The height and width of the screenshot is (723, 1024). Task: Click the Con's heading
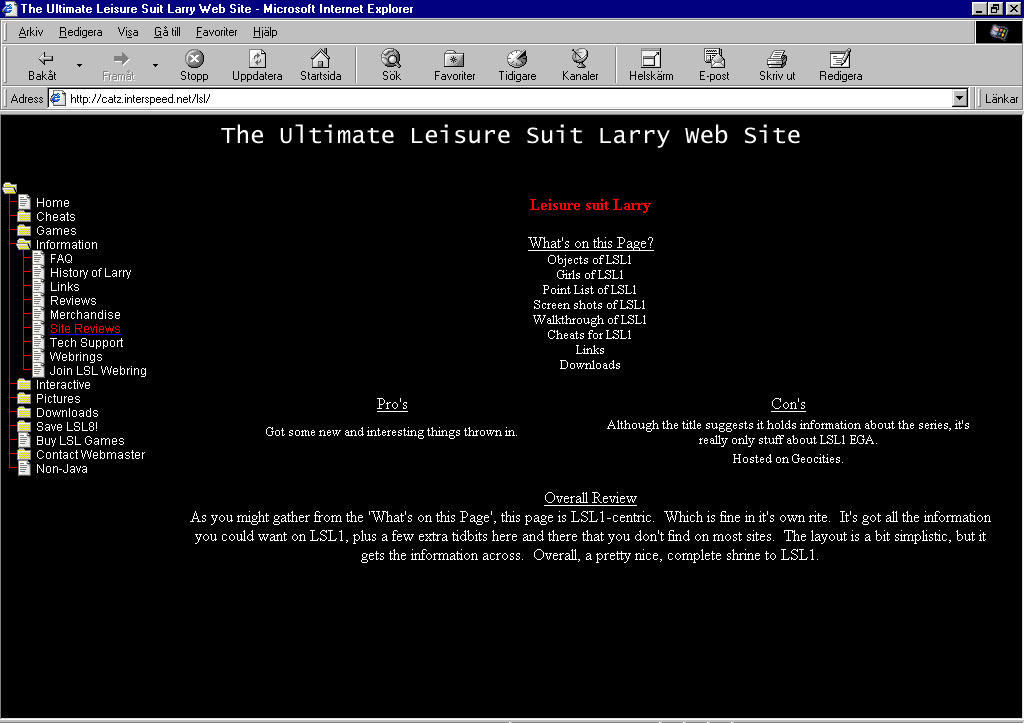(x=788, y=404)
